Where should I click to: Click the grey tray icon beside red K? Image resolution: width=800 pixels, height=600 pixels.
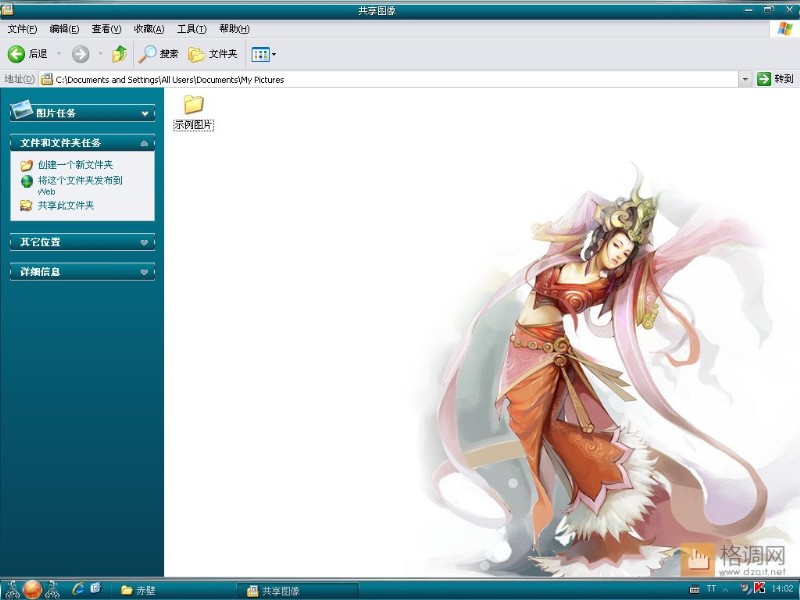(x=745, y=589)
